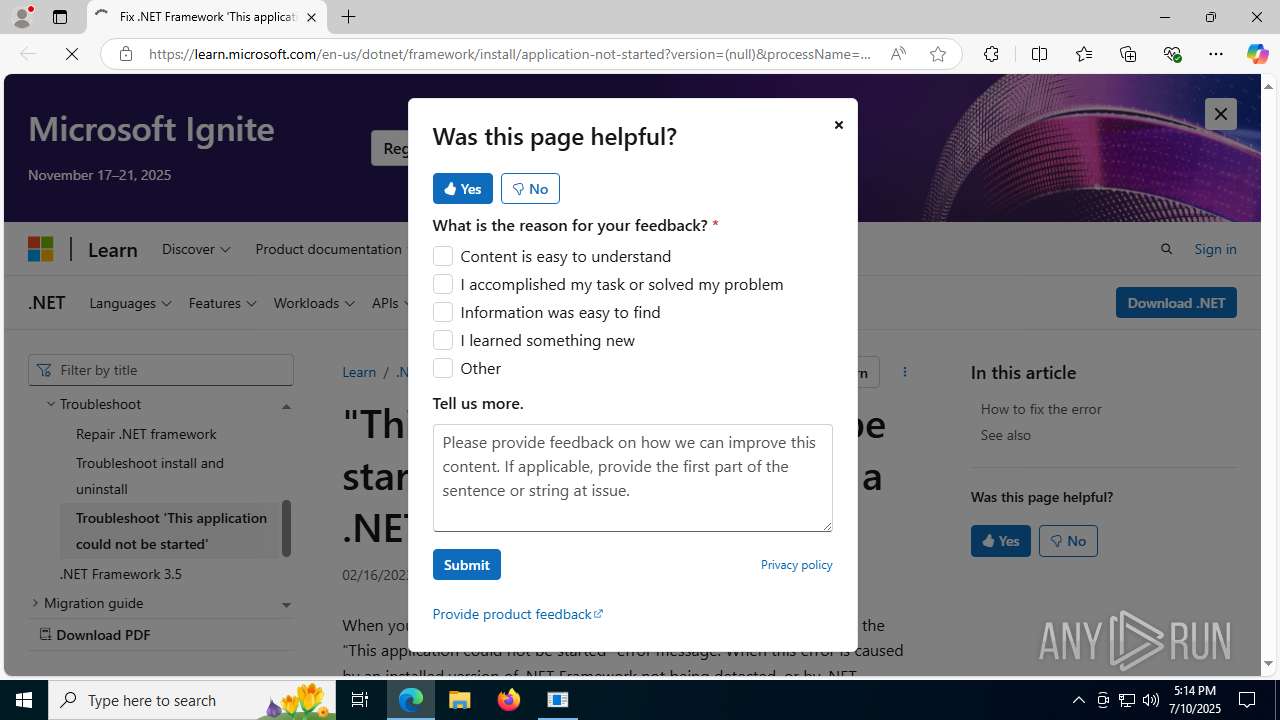Open Browser essentials icon
The image size is (1280, 720).
[1172, 54]
